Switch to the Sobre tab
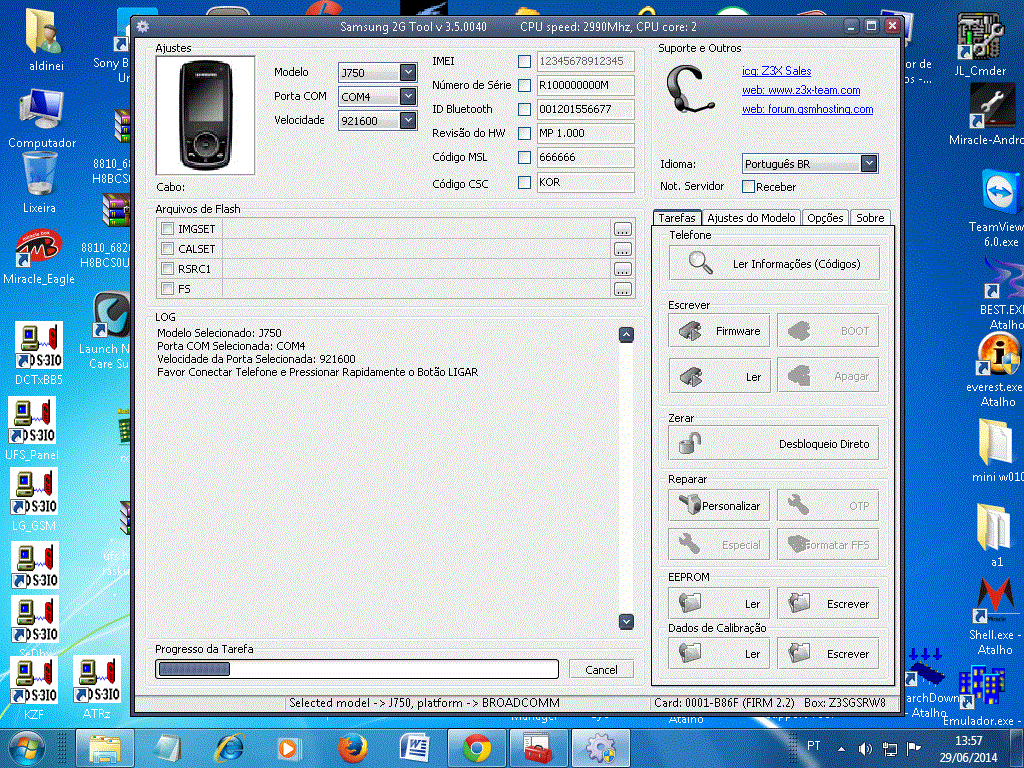The image size is (1024, 768). pos(870,217)
